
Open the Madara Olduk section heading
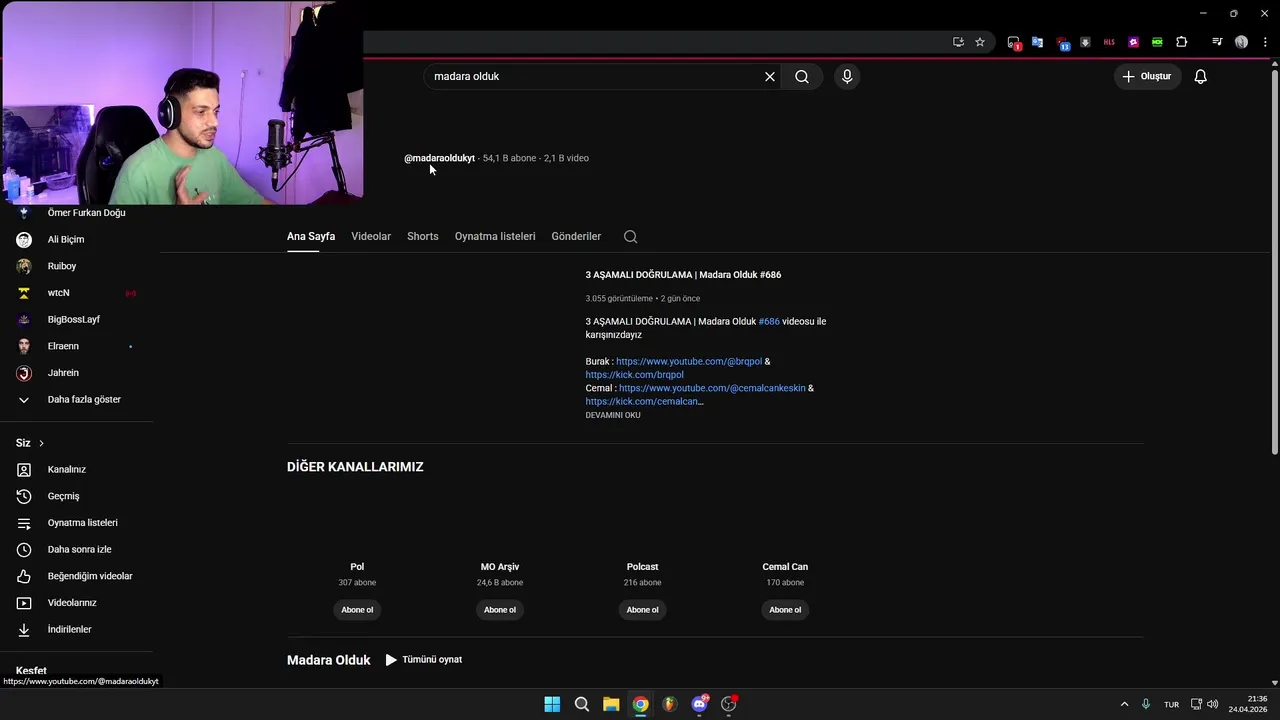click(329, 660)
